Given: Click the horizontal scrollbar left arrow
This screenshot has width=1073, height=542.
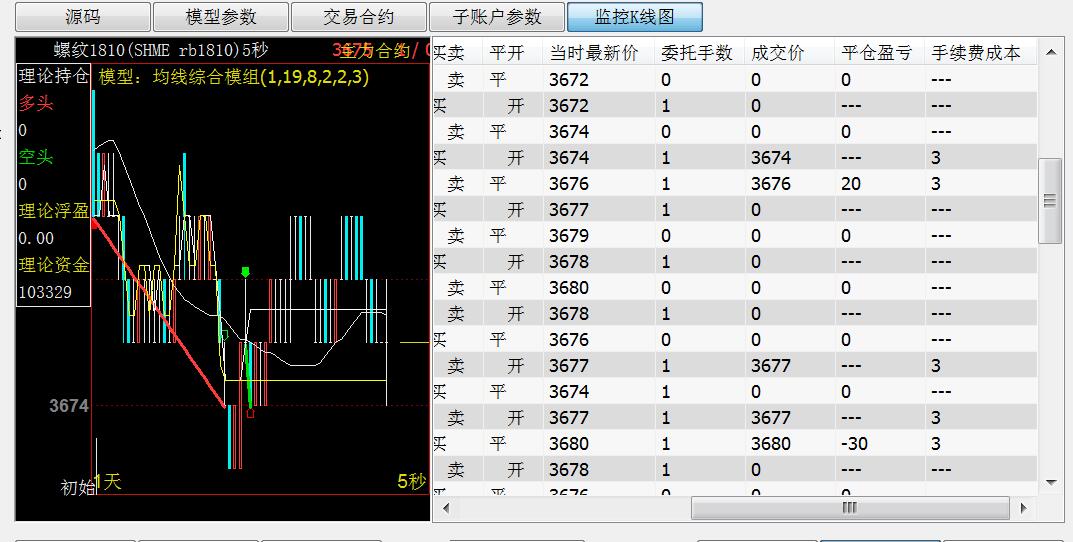Looking at the screenshot, I should pyautogui.click(x=445, y=508).
